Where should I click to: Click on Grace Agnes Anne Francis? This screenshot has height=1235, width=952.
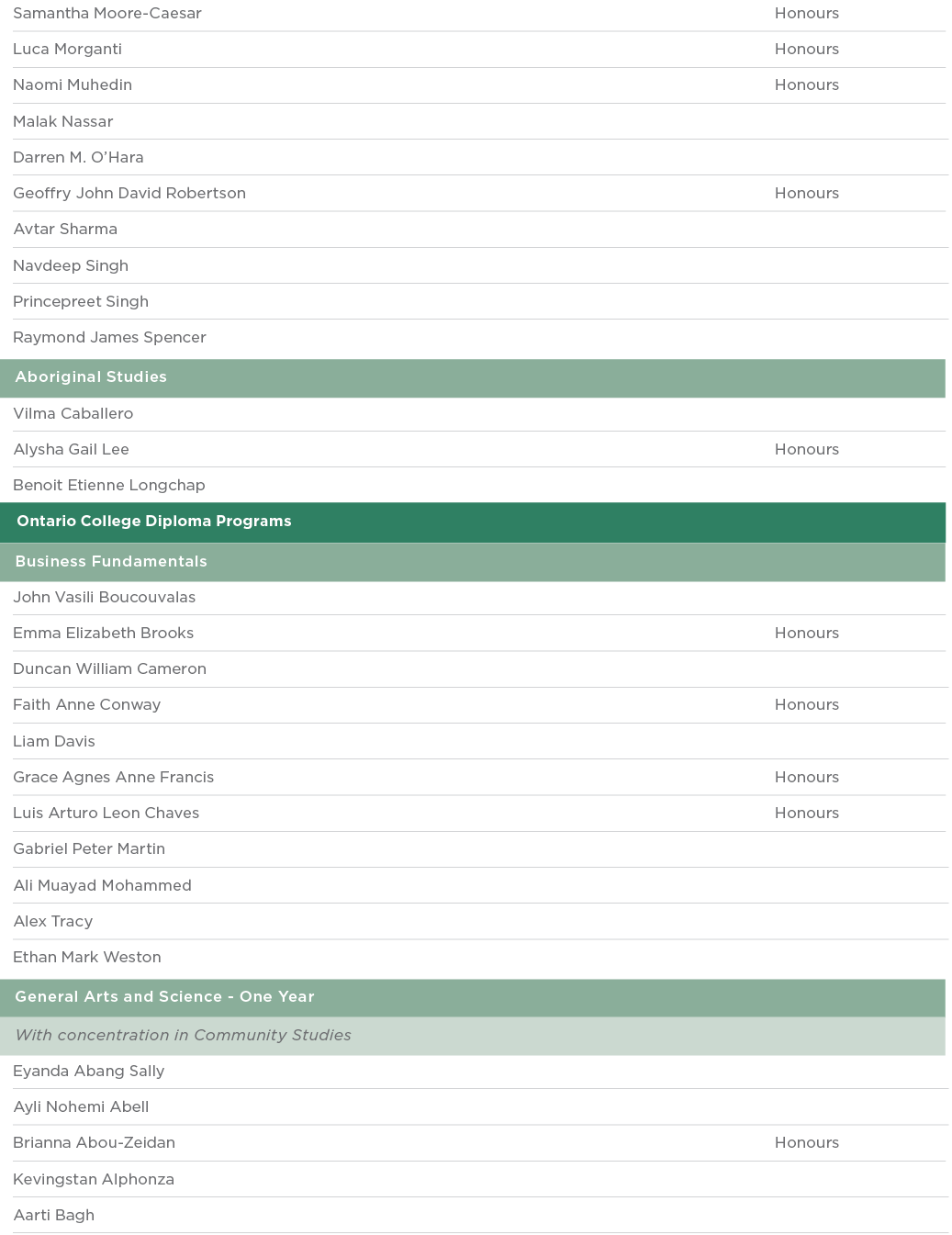114,778
